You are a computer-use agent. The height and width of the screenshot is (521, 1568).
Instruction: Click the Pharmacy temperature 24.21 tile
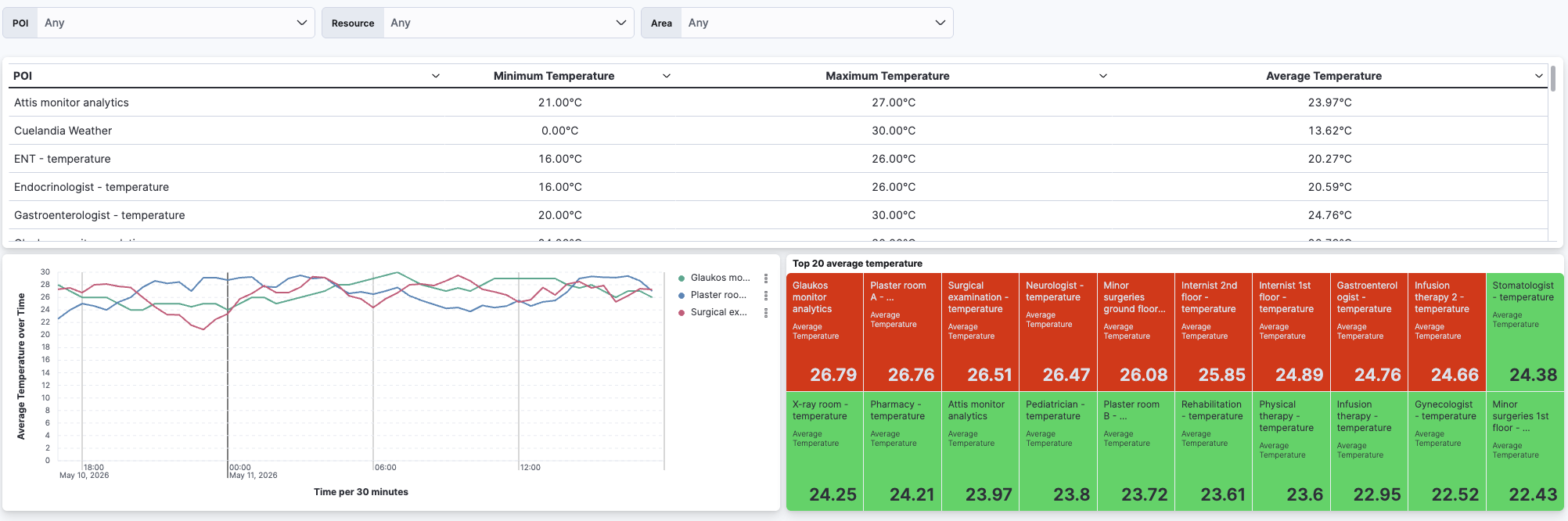[902, 451]
